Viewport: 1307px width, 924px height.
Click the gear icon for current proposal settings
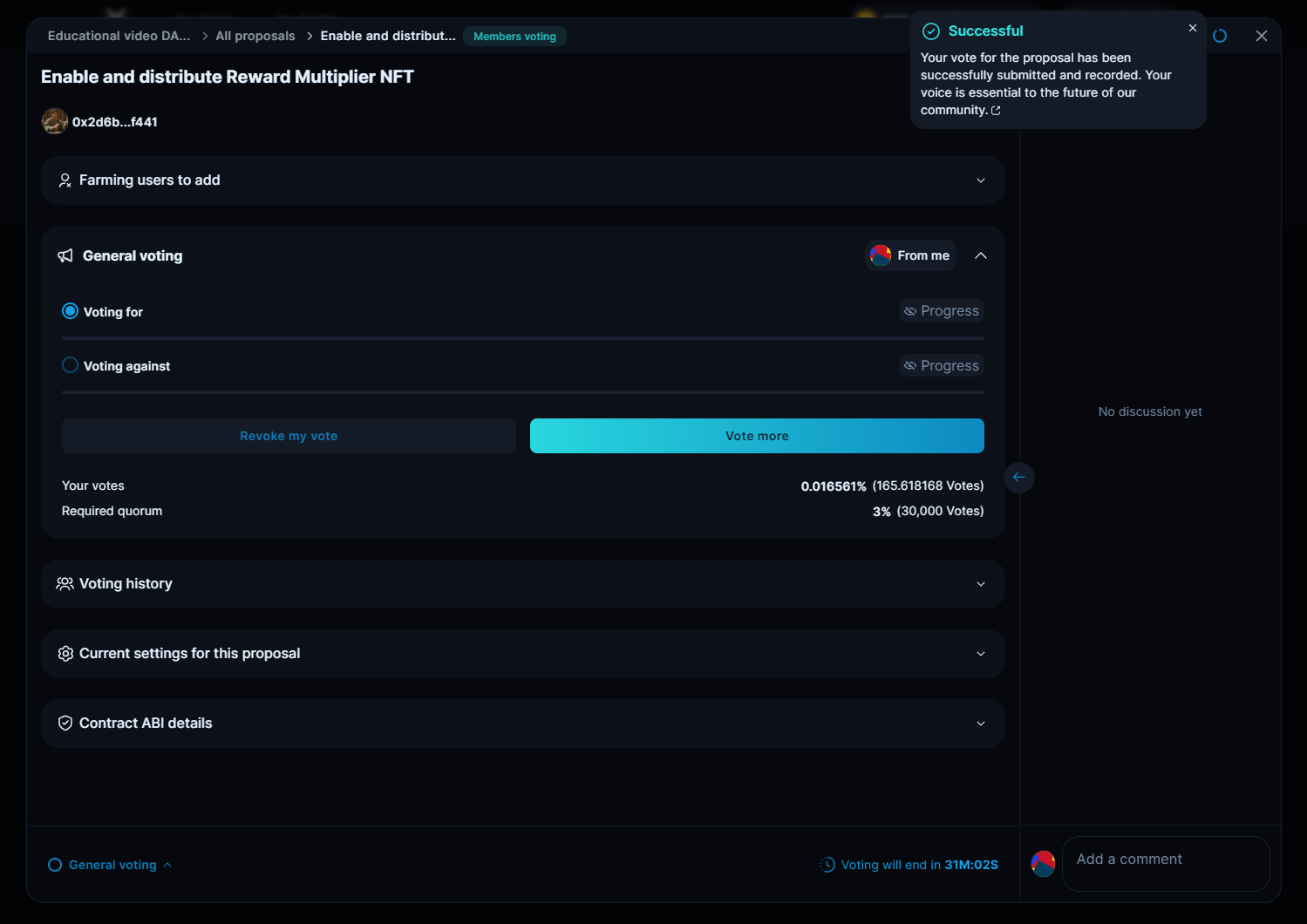pos(65,654)
